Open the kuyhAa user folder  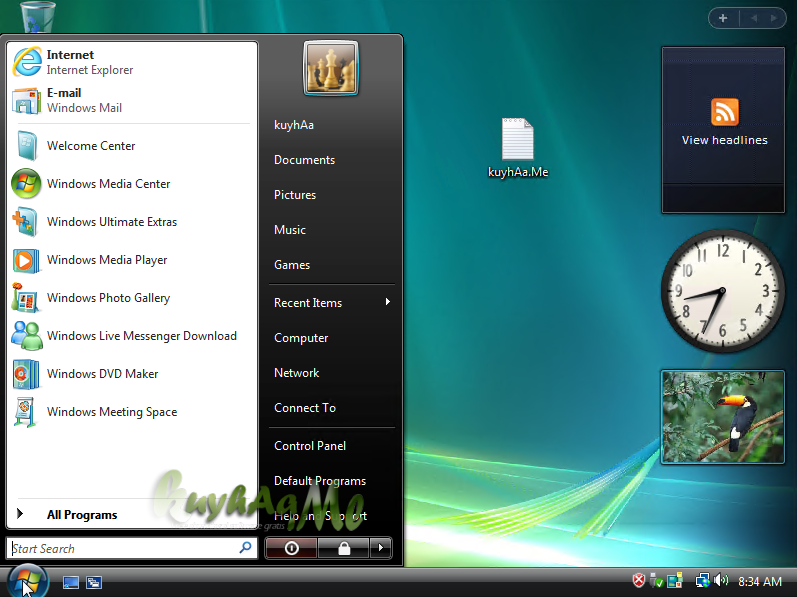pos(294,125)
